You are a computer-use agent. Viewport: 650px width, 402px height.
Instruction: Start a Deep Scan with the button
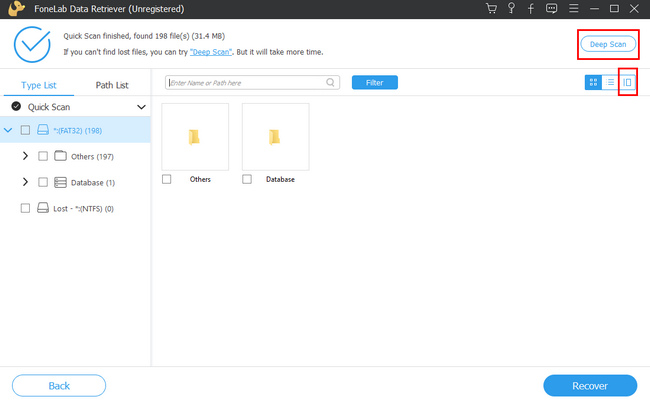point(608,44)
